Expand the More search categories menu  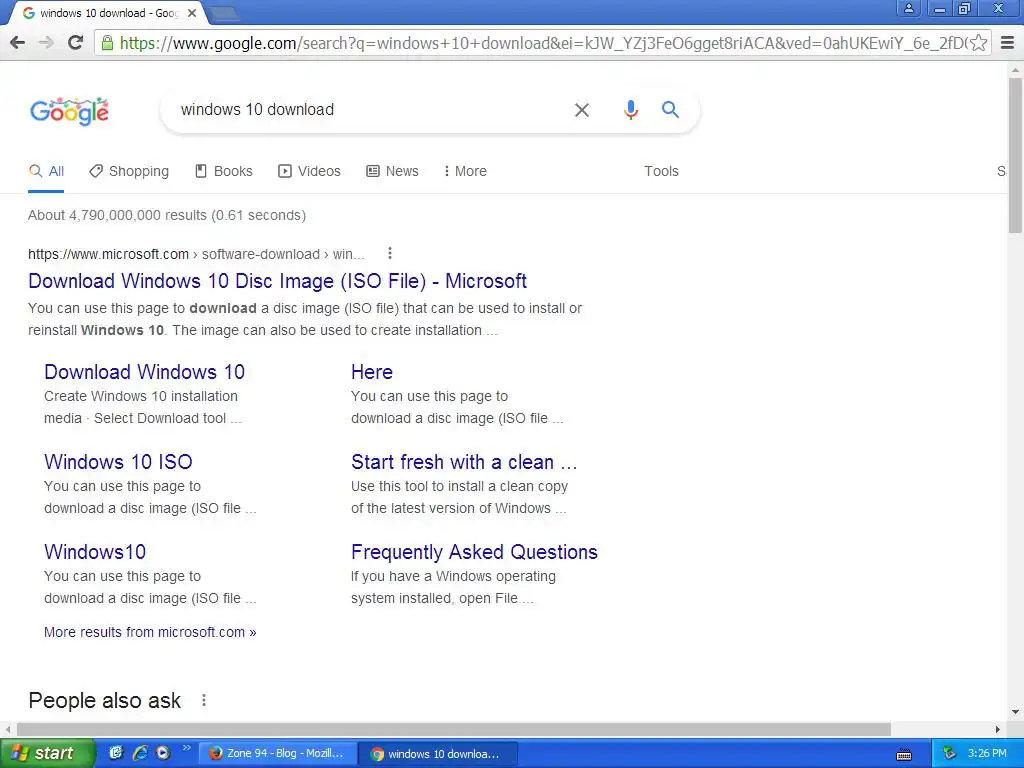[x=465, y=171]
